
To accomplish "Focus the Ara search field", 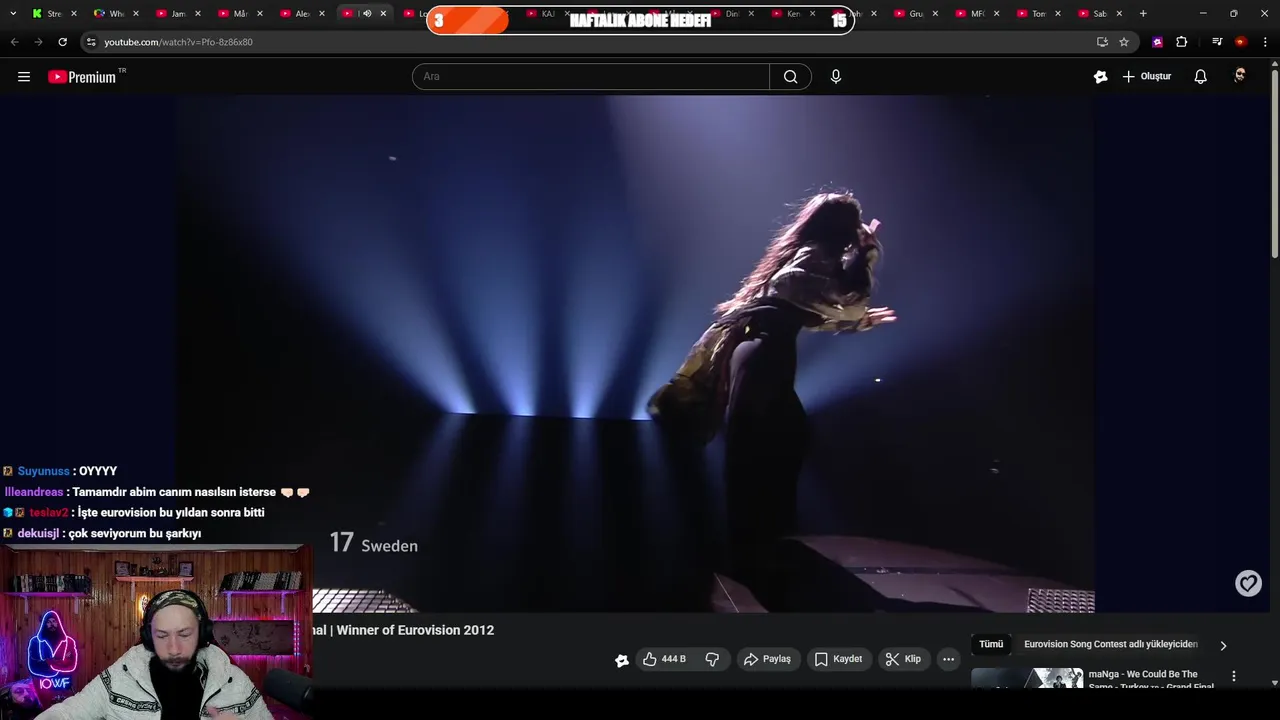I will 591,77.
